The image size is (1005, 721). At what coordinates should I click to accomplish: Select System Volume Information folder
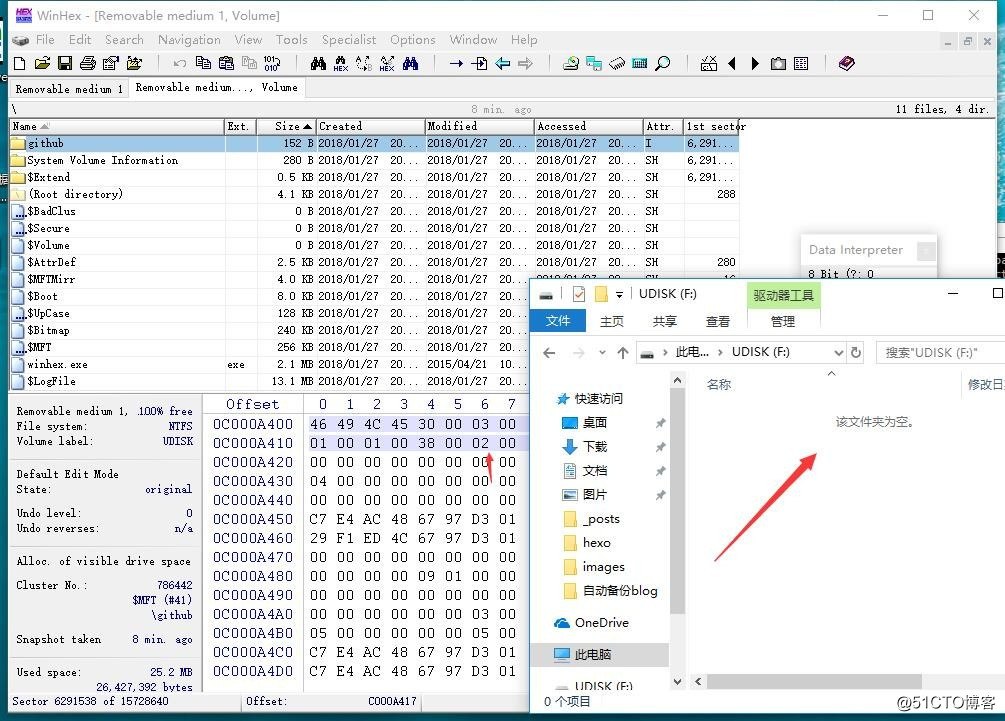click(x=374, y=160)
